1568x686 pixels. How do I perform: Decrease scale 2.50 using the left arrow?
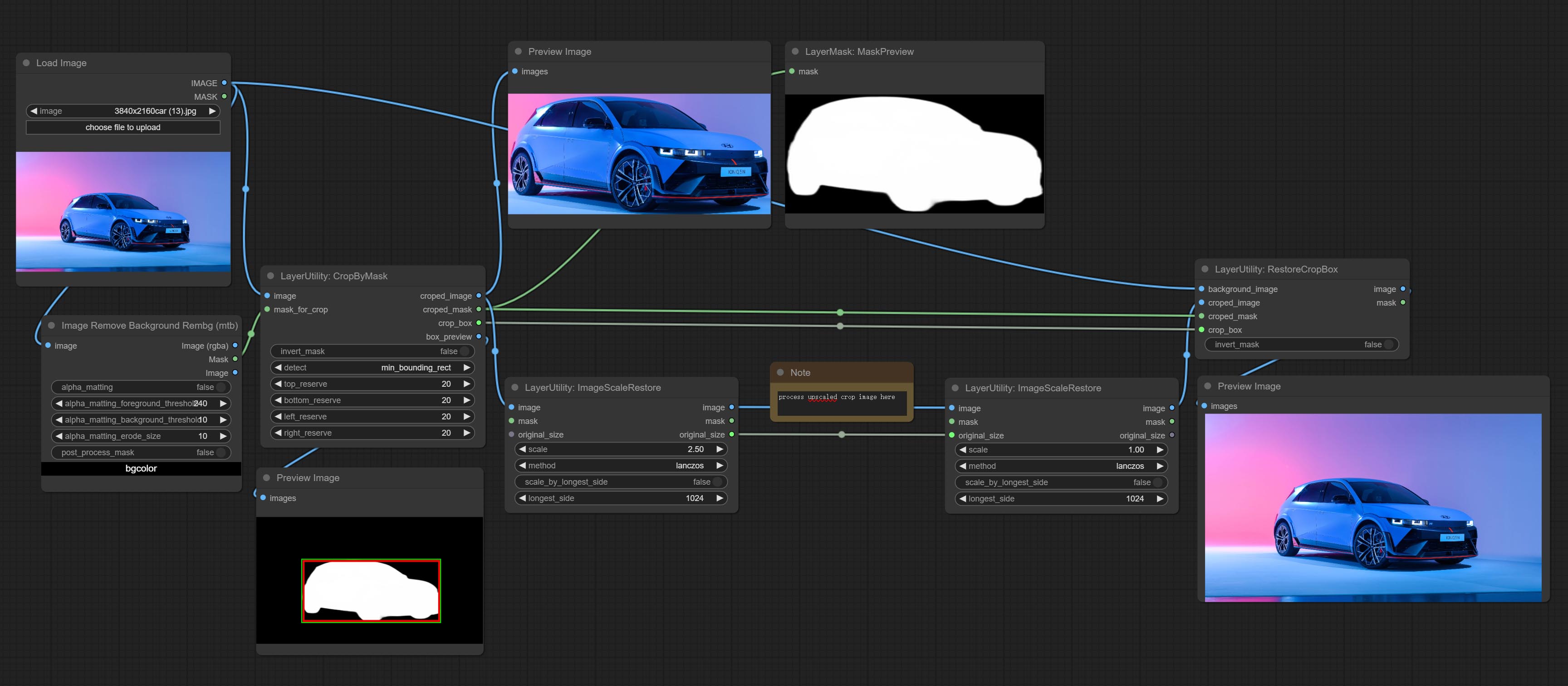point(522,449)
